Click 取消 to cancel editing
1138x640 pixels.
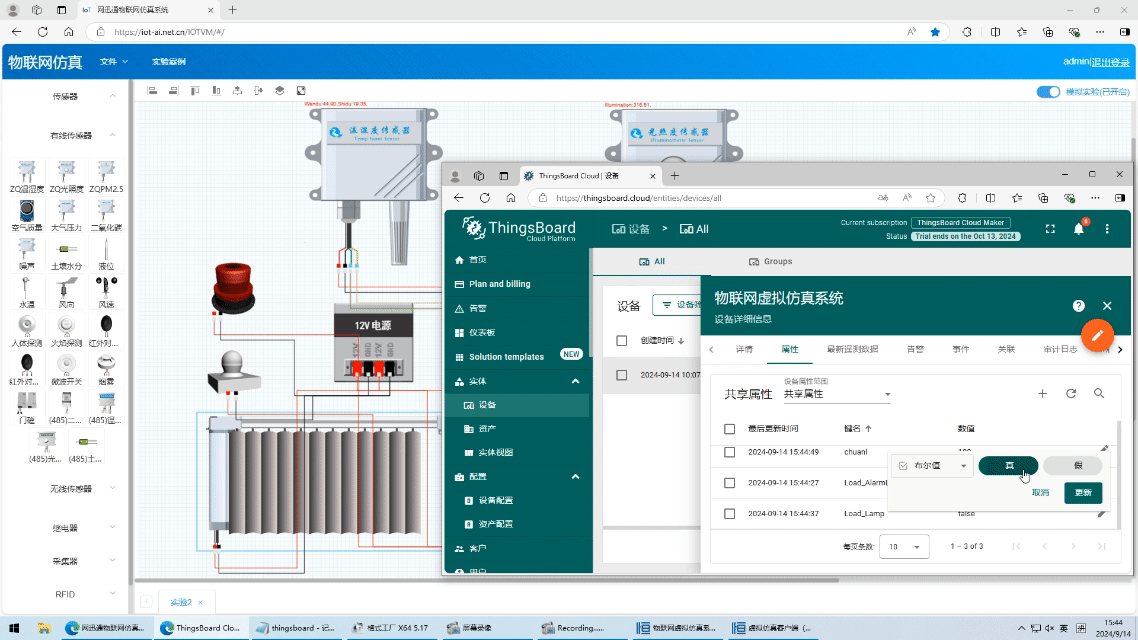(x=1040, y=493)
